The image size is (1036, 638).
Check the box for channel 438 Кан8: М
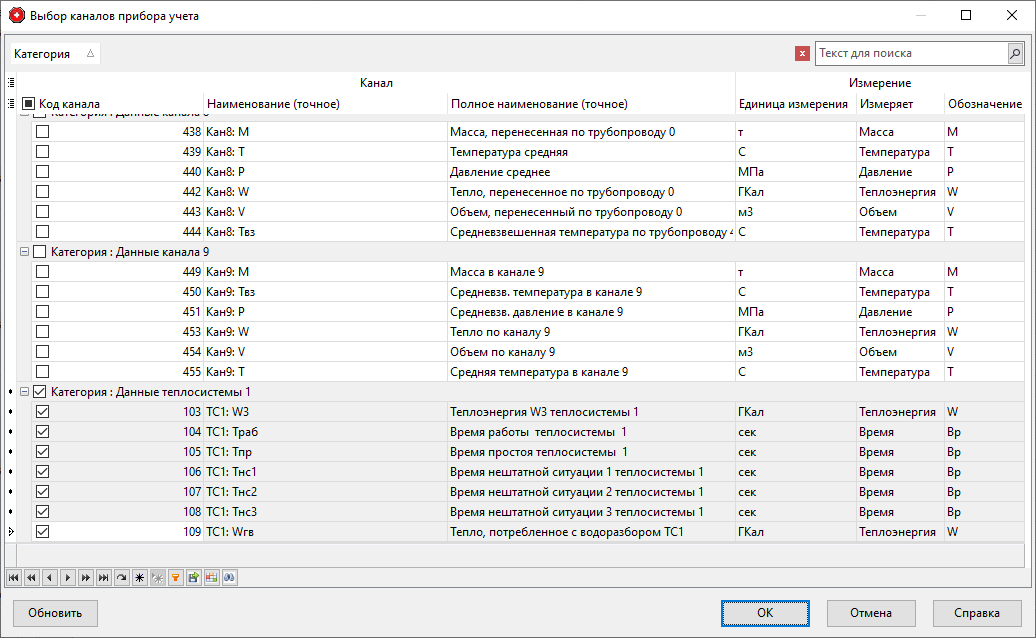coord(42,132)
